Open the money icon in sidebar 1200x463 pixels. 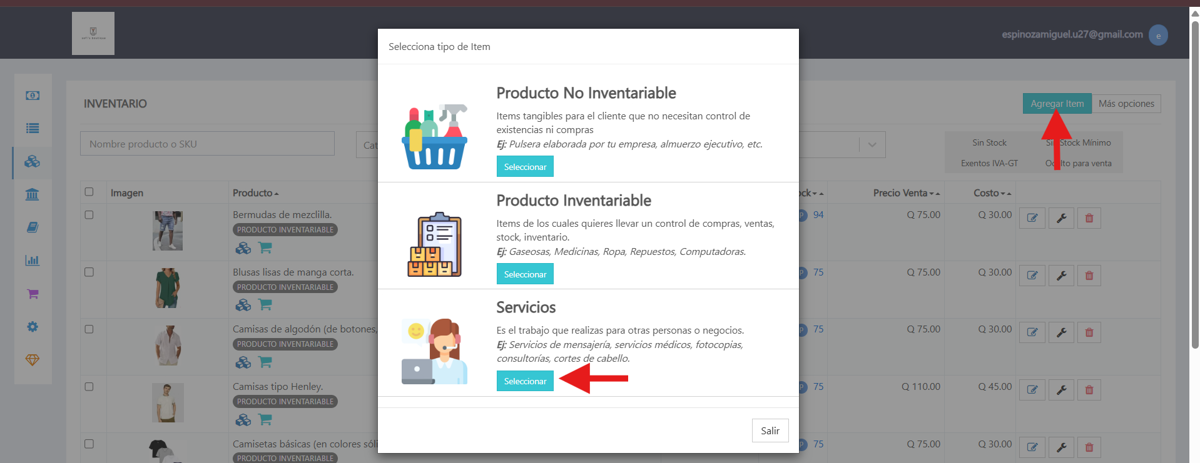[33, 95]
